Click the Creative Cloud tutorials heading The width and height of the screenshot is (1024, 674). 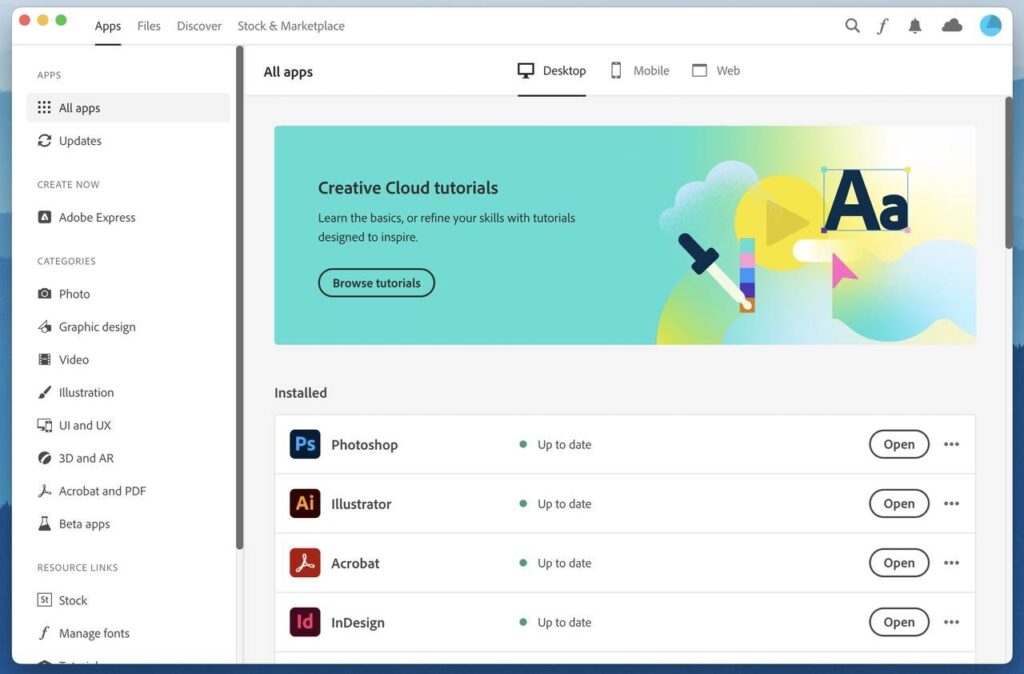click(408, 188)
